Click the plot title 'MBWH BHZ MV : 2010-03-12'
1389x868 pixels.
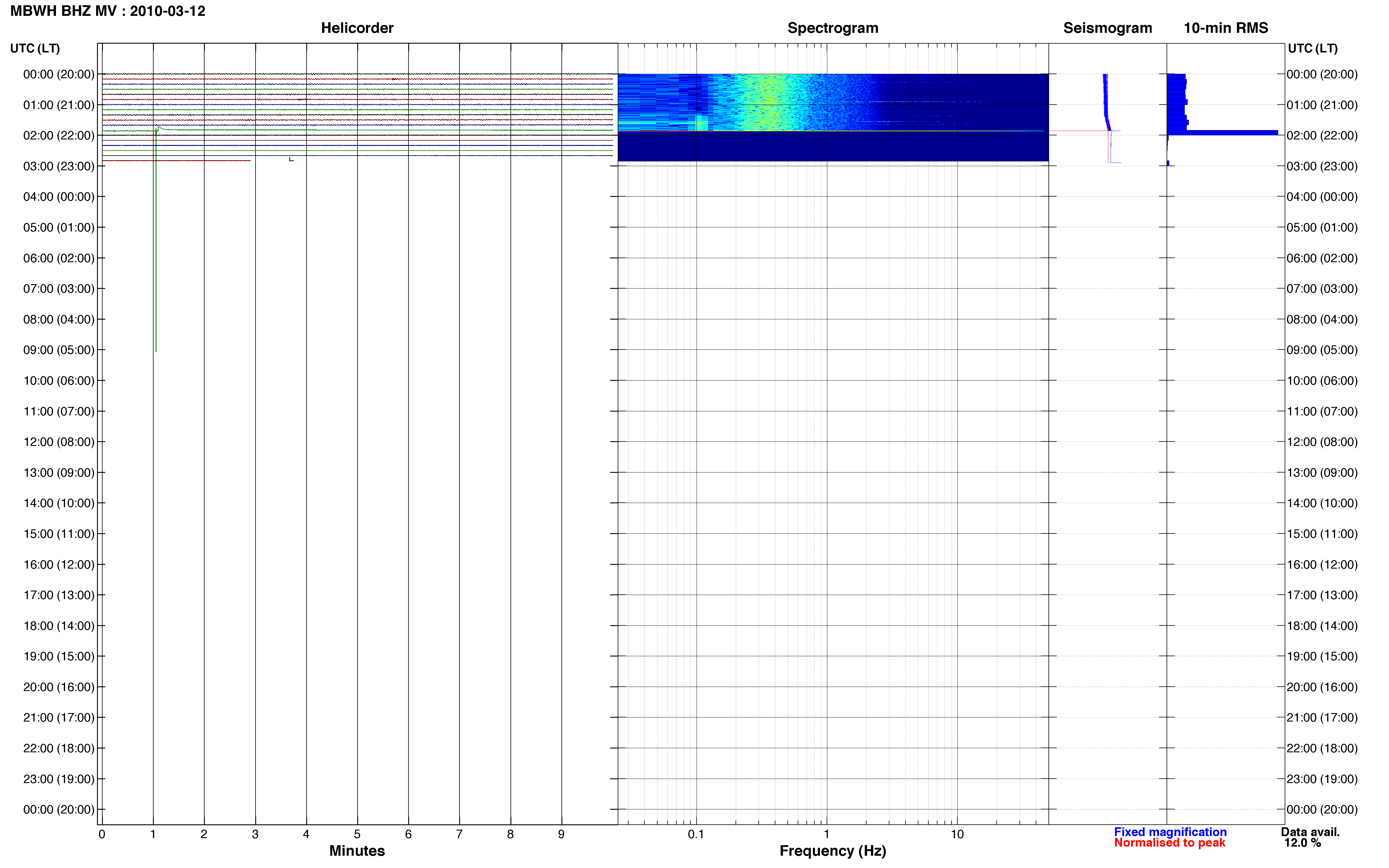(x=108, y=11)
